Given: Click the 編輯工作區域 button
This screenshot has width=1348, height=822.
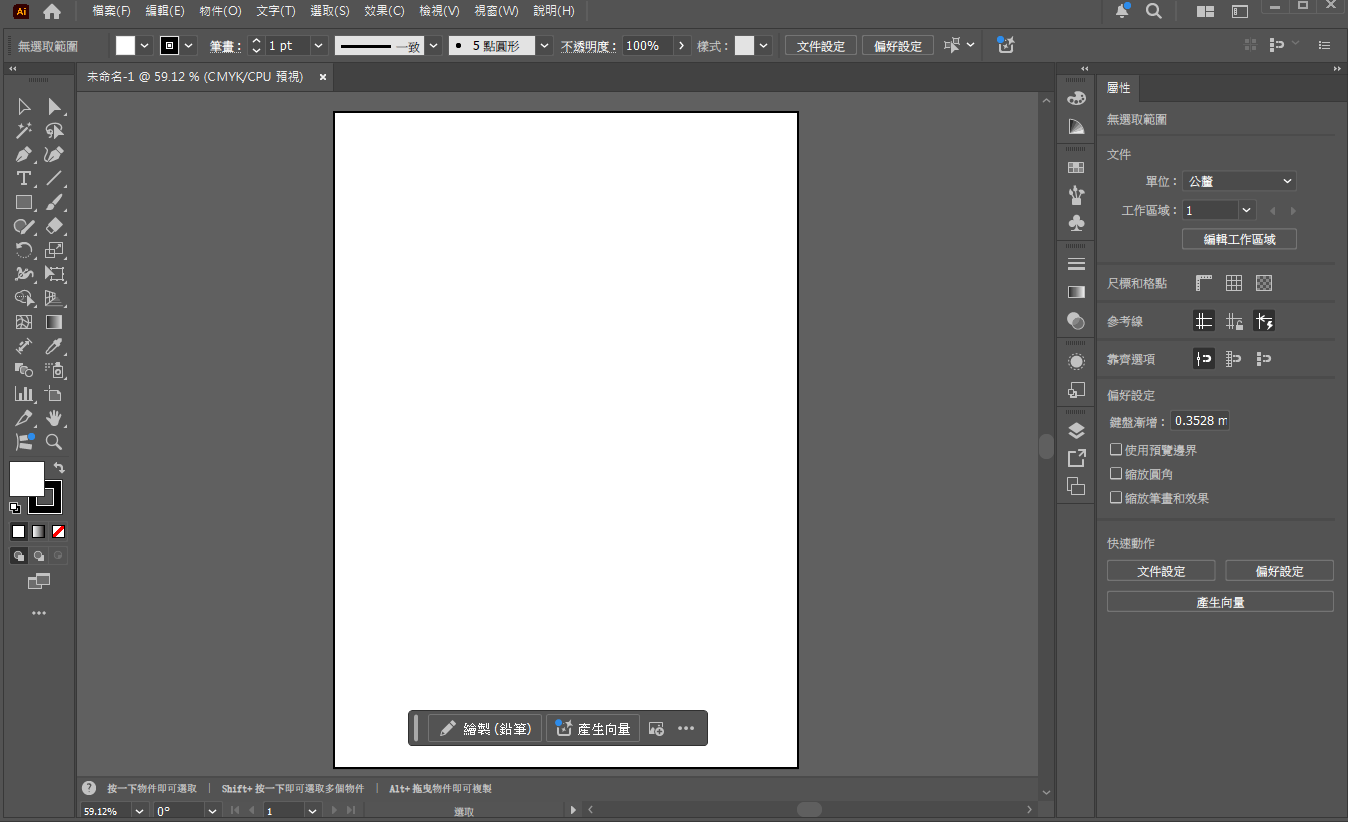Looking at the screenshot, I should [1239, 239].
